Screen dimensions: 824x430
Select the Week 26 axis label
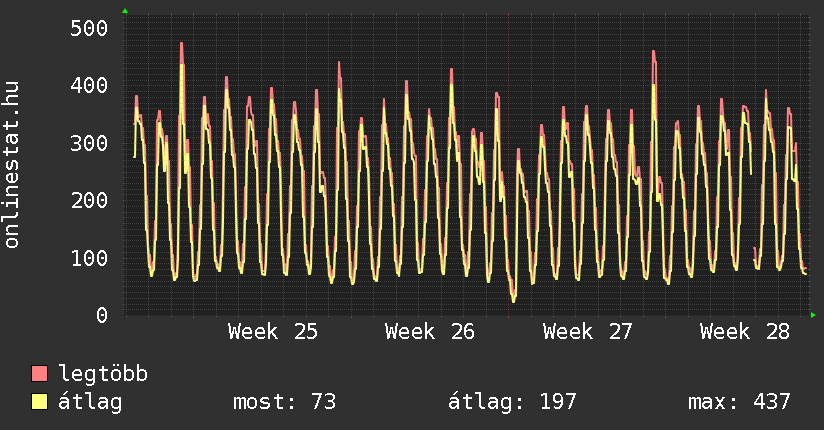[430, 332]
